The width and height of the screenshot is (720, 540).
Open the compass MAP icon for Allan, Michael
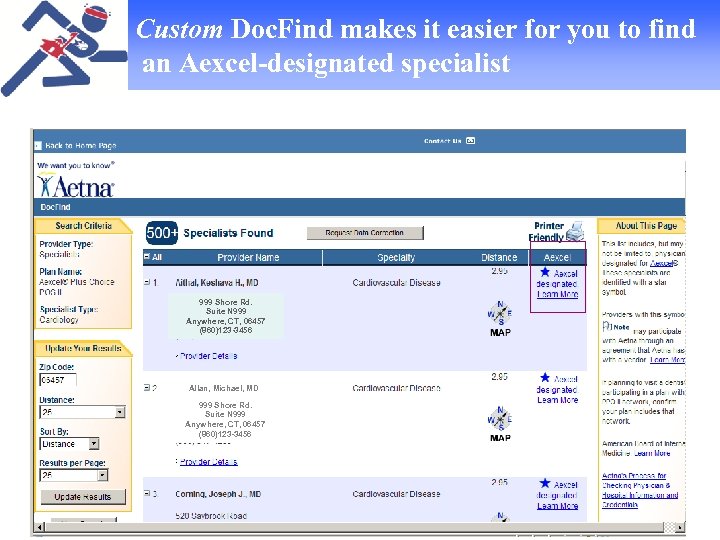pos(500,419)
